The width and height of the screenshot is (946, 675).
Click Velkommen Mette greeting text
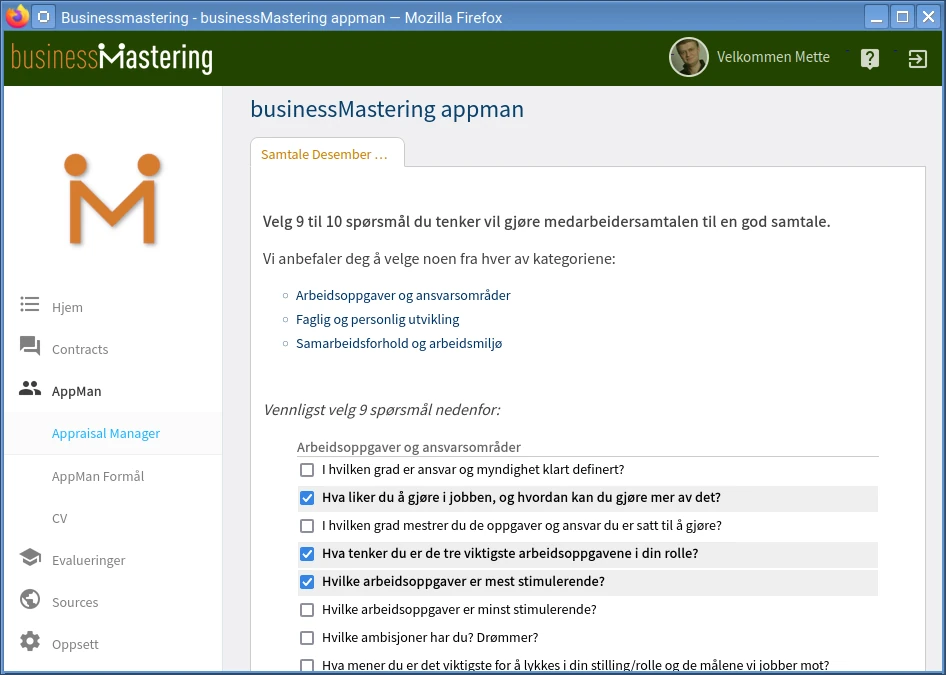click(773, 57)
